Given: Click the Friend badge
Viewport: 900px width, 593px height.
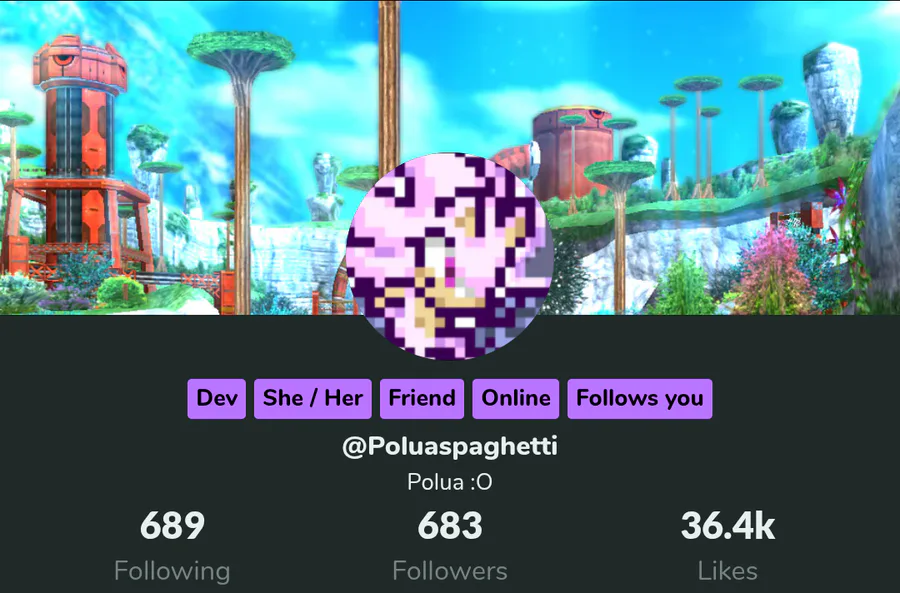Looking at the screenshot, I should point(422,398).
